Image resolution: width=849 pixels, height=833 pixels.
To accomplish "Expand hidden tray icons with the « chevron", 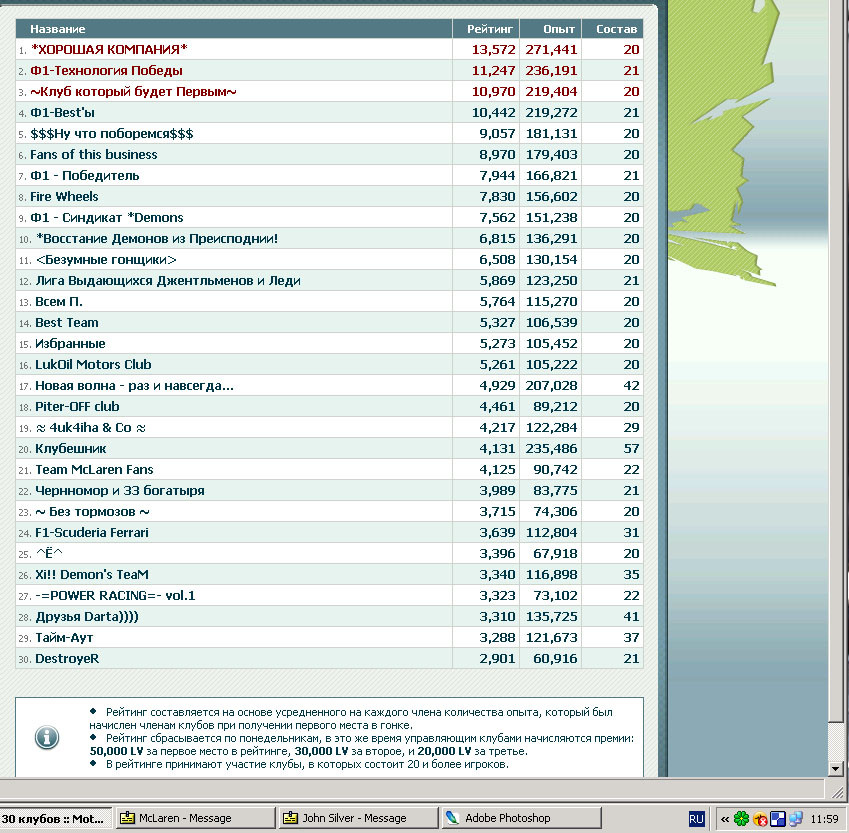I will tap(724, 819).
